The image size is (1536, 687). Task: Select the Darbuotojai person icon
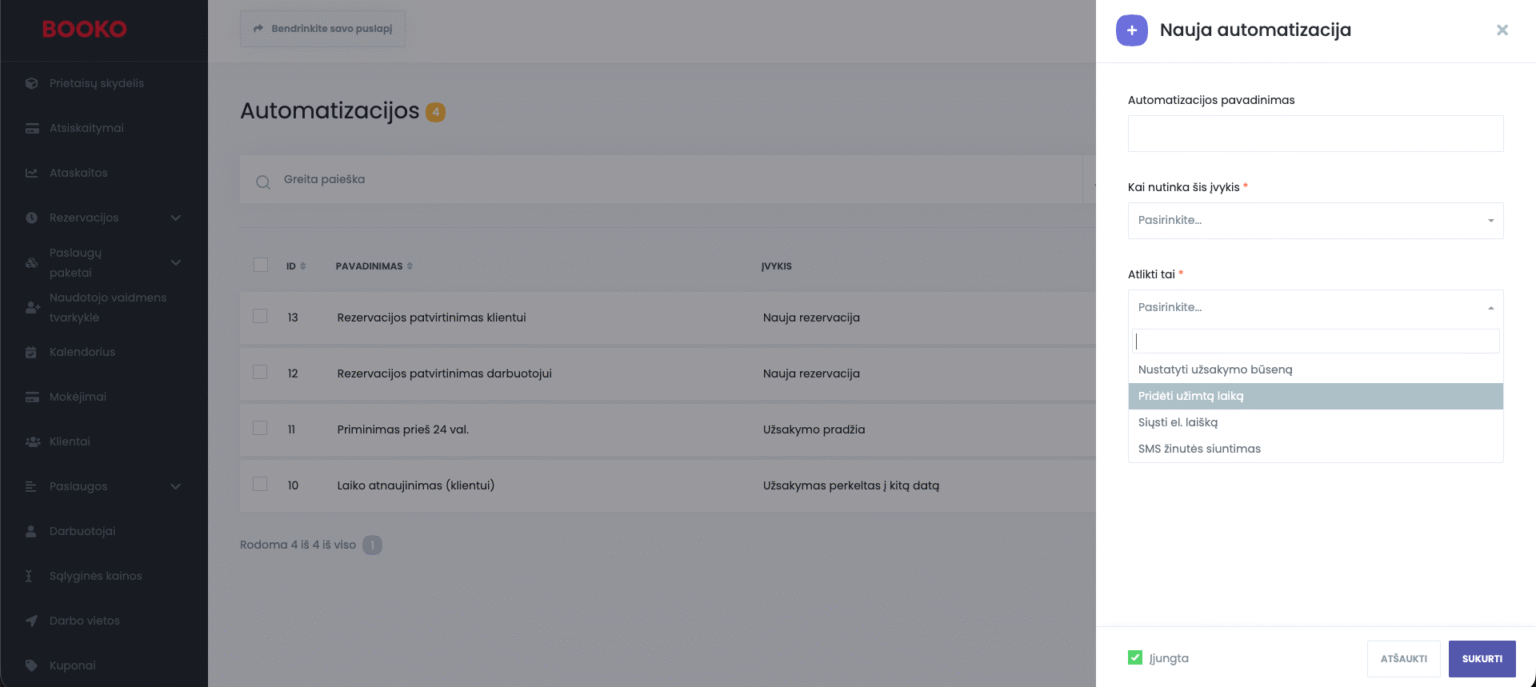pyautogui.click(x=31, y=531)
